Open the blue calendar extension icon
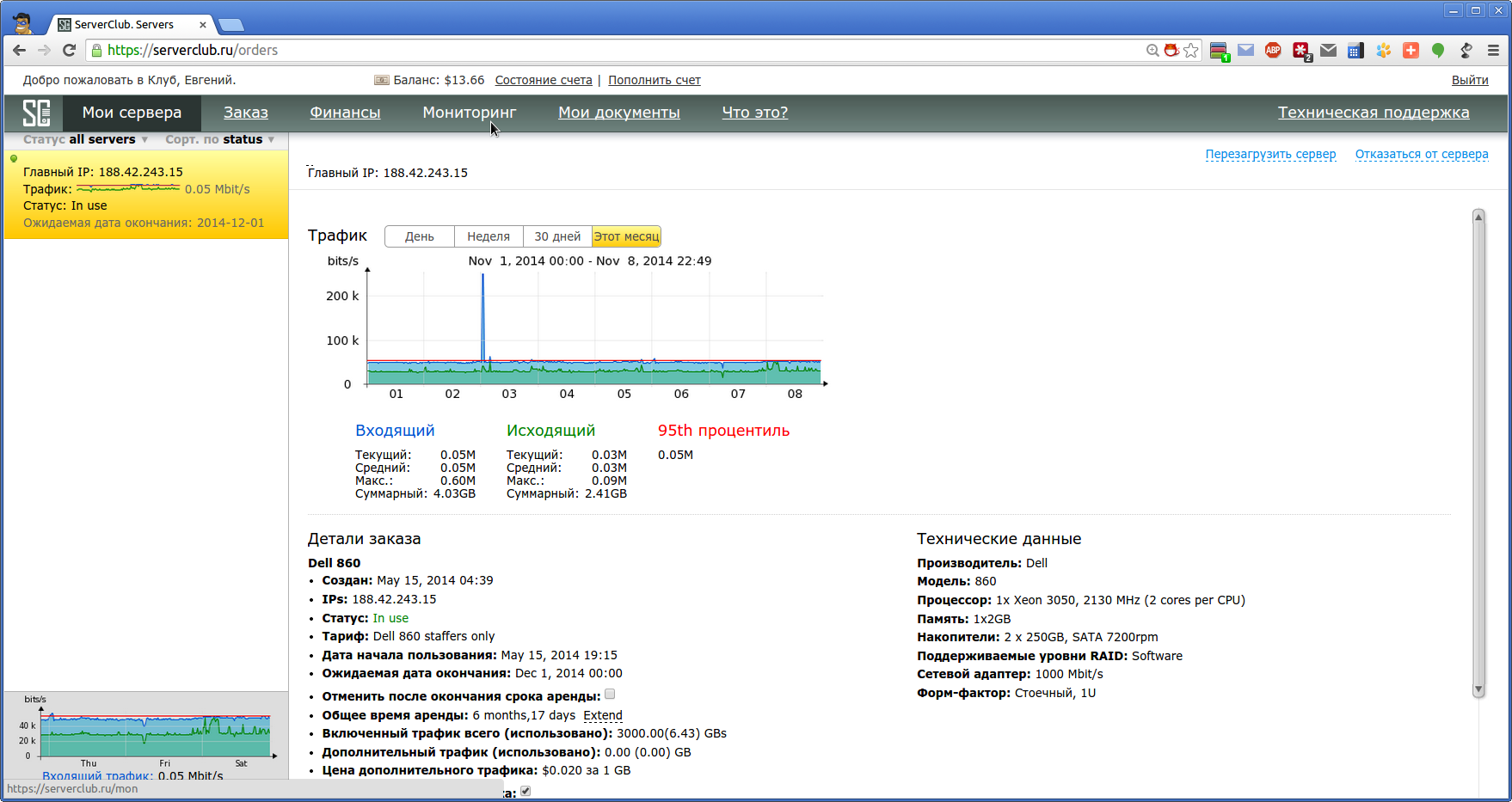This screenshot has width=1512, height=802. [x=1355, y=50]
